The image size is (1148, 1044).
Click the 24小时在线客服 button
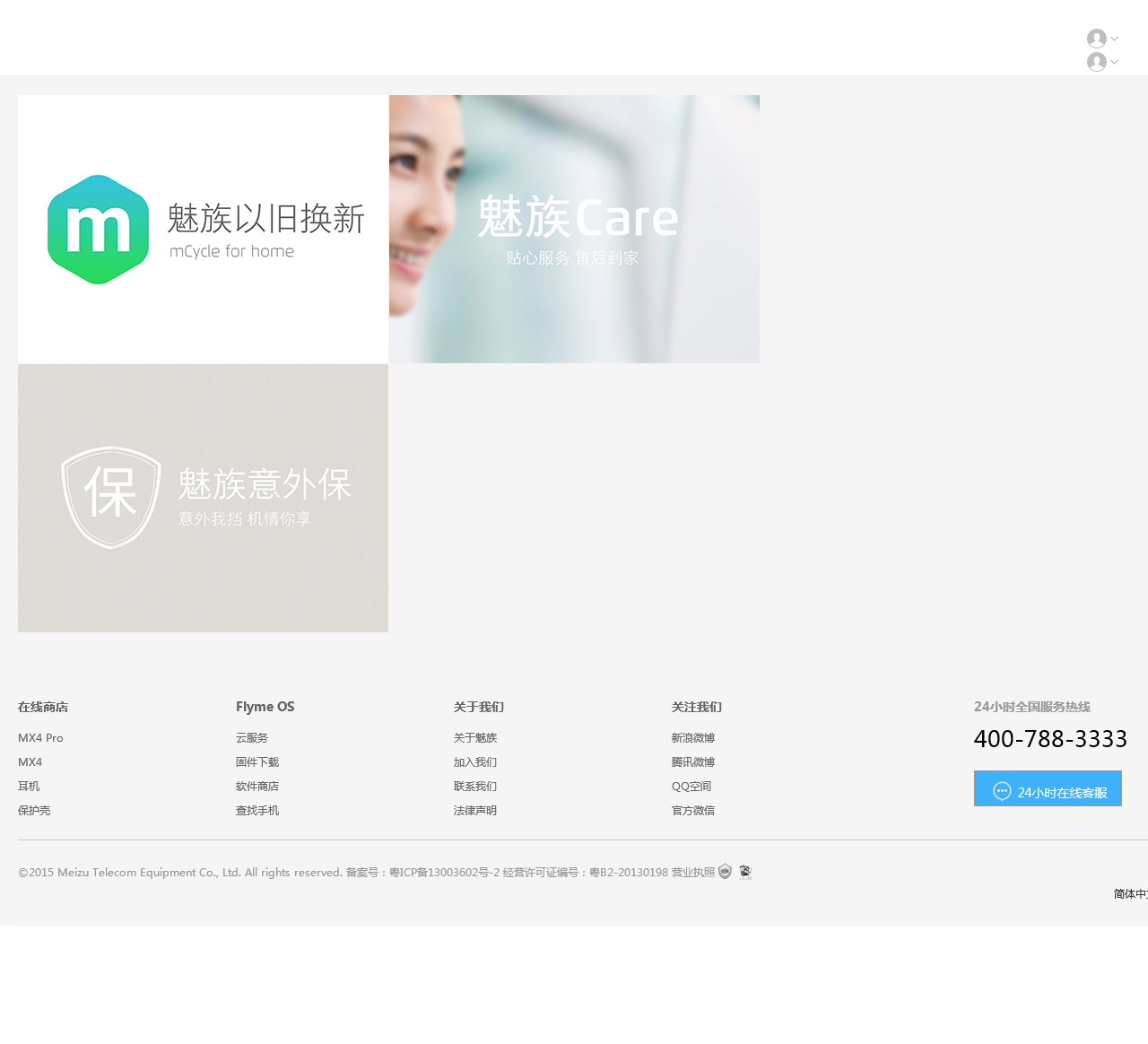pos(1048,788)
